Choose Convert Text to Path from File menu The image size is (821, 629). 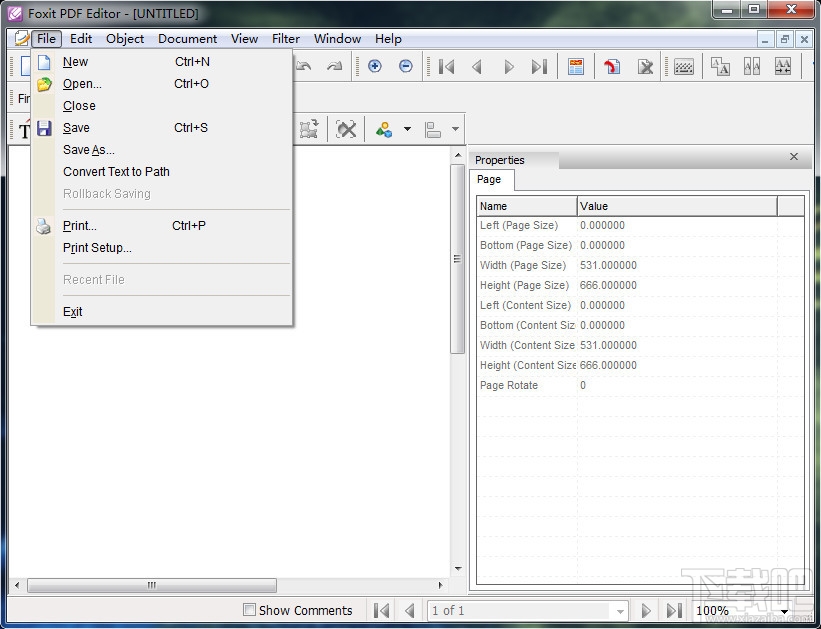click(116, 172)
